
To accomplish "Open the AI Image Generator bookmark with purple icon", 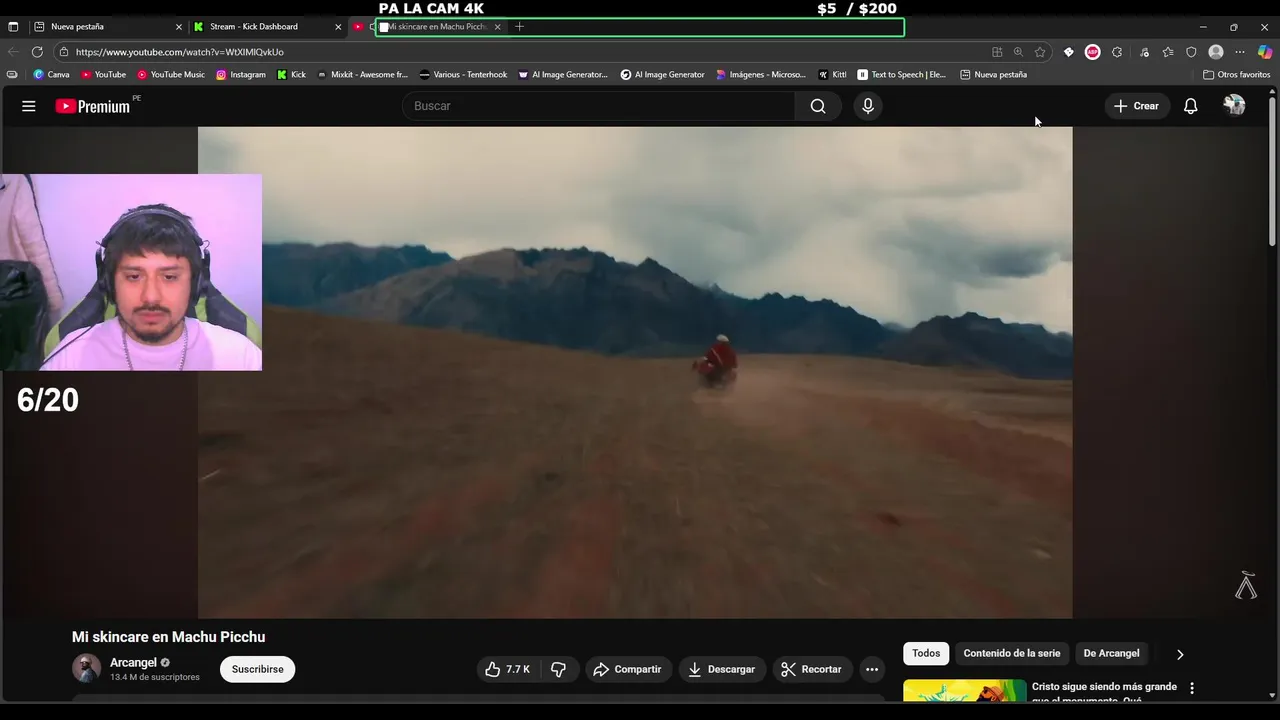I will click(563, 75).
